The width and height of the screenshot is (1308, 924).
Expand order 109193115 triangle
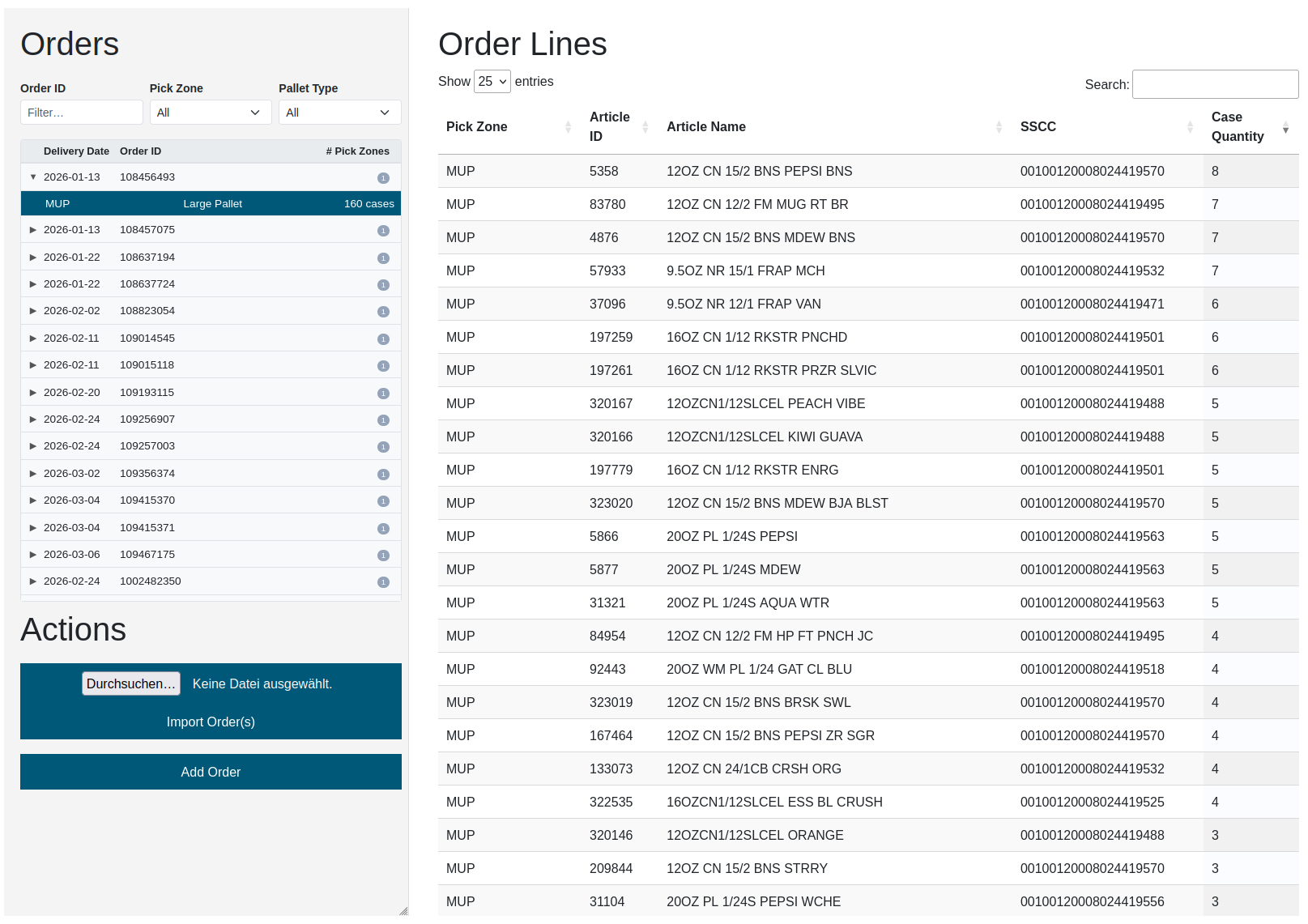33,393
